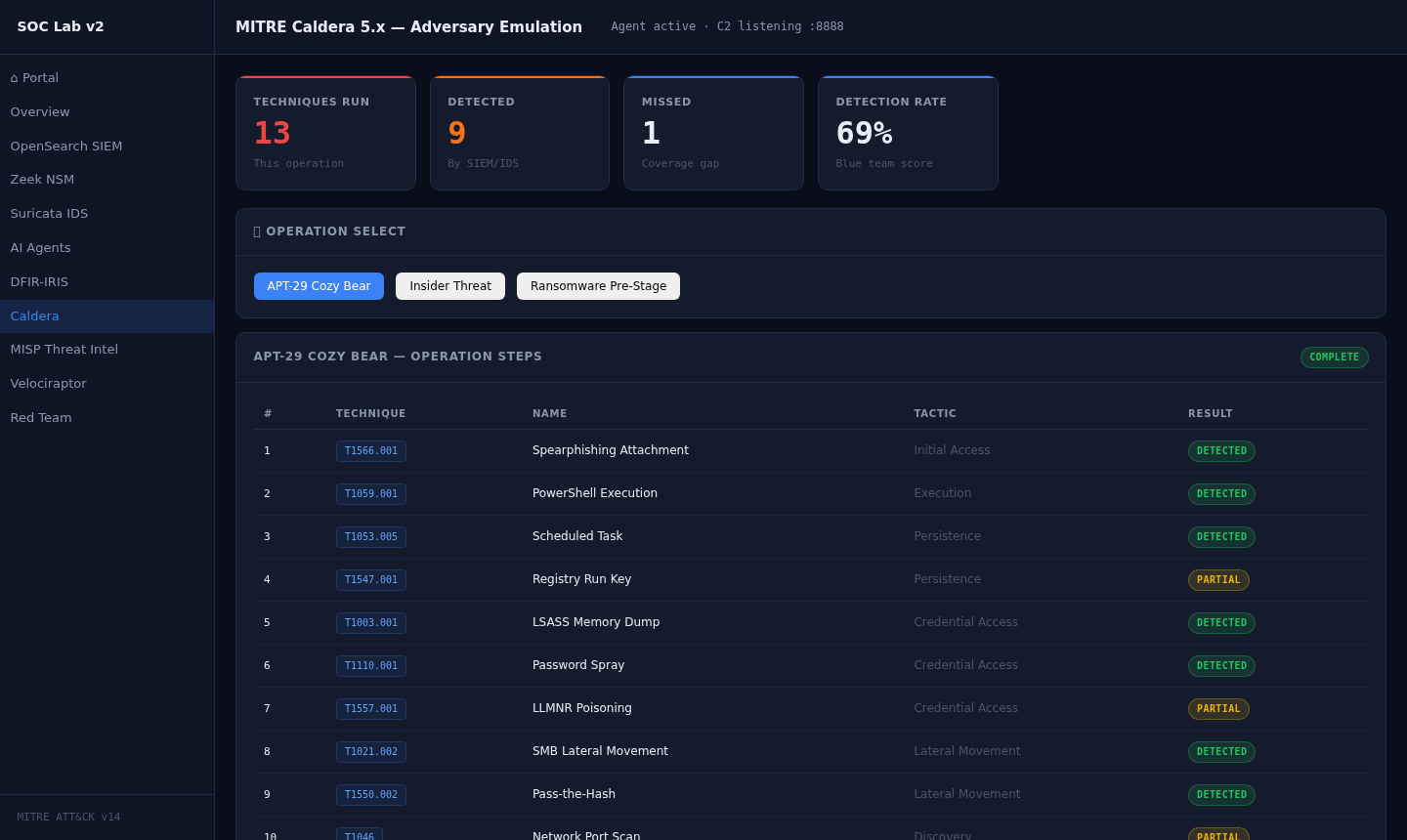Open the Red Team page
This screenshot has height=840, width=1407.
[x=107, y=418]
